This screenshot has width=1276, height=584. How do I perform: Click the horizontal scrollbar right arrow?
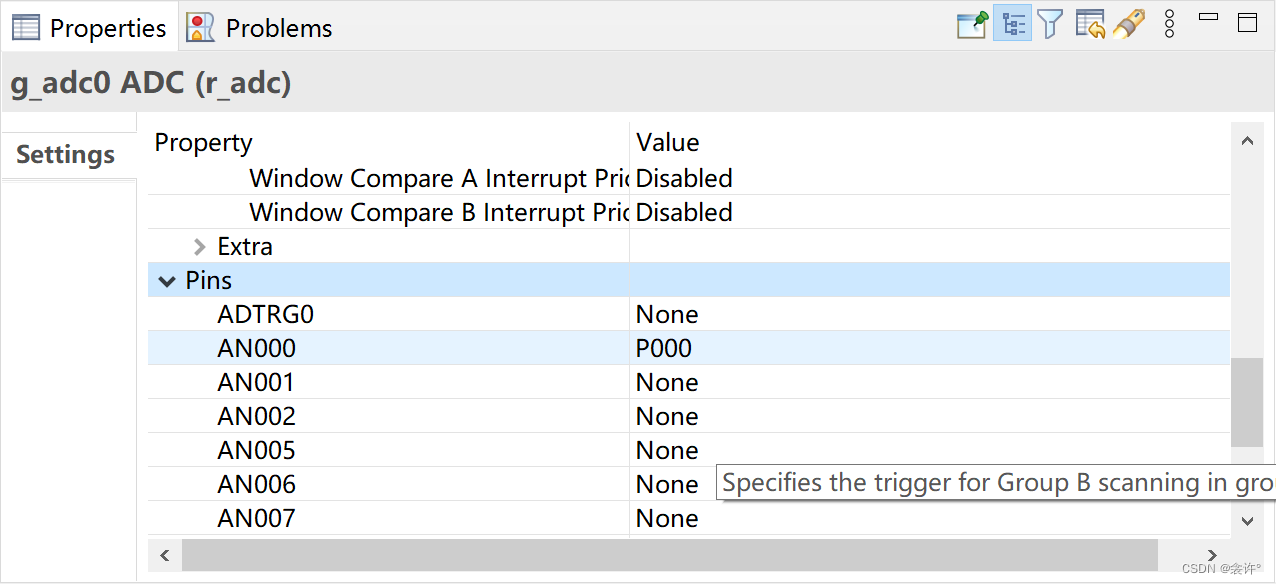click(x=1212, y=555)
